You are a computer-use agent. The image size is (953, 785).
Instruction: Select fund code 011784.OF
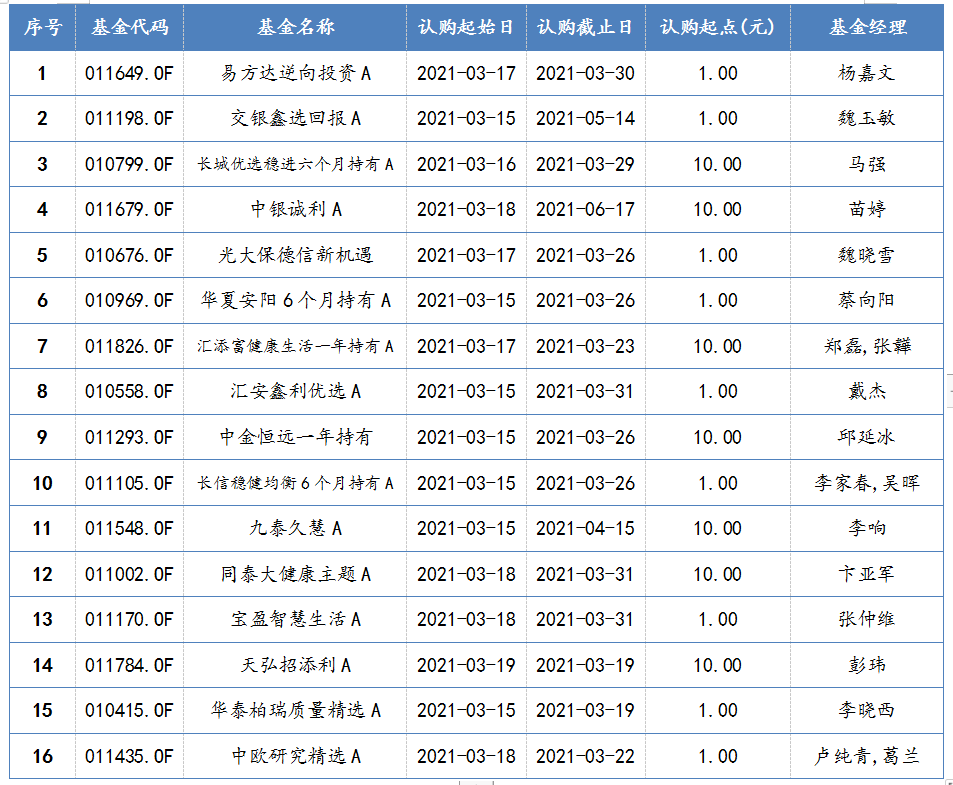(x=129, y=666)
